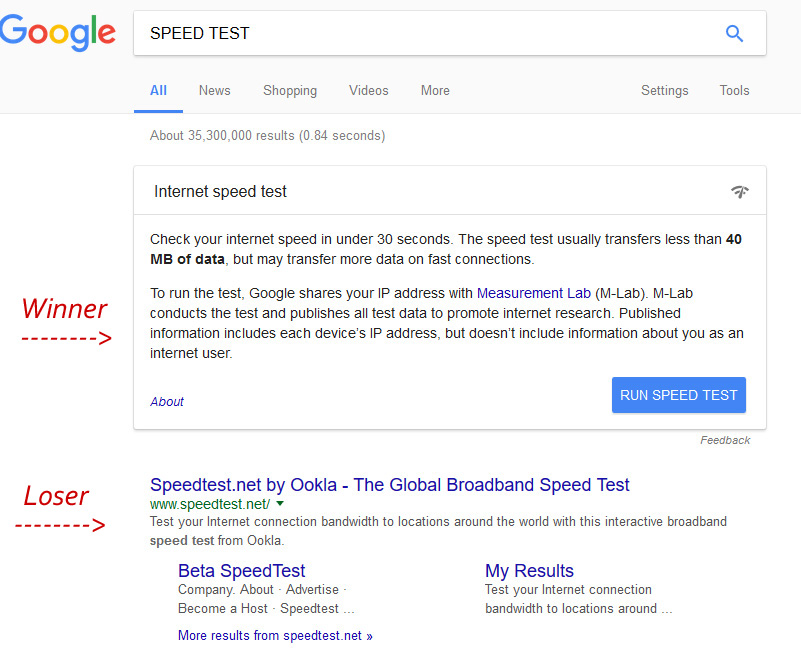Open the Beta SpeedTest sitelink
Screen dimensions: 801x663
[x=241, y=570]
